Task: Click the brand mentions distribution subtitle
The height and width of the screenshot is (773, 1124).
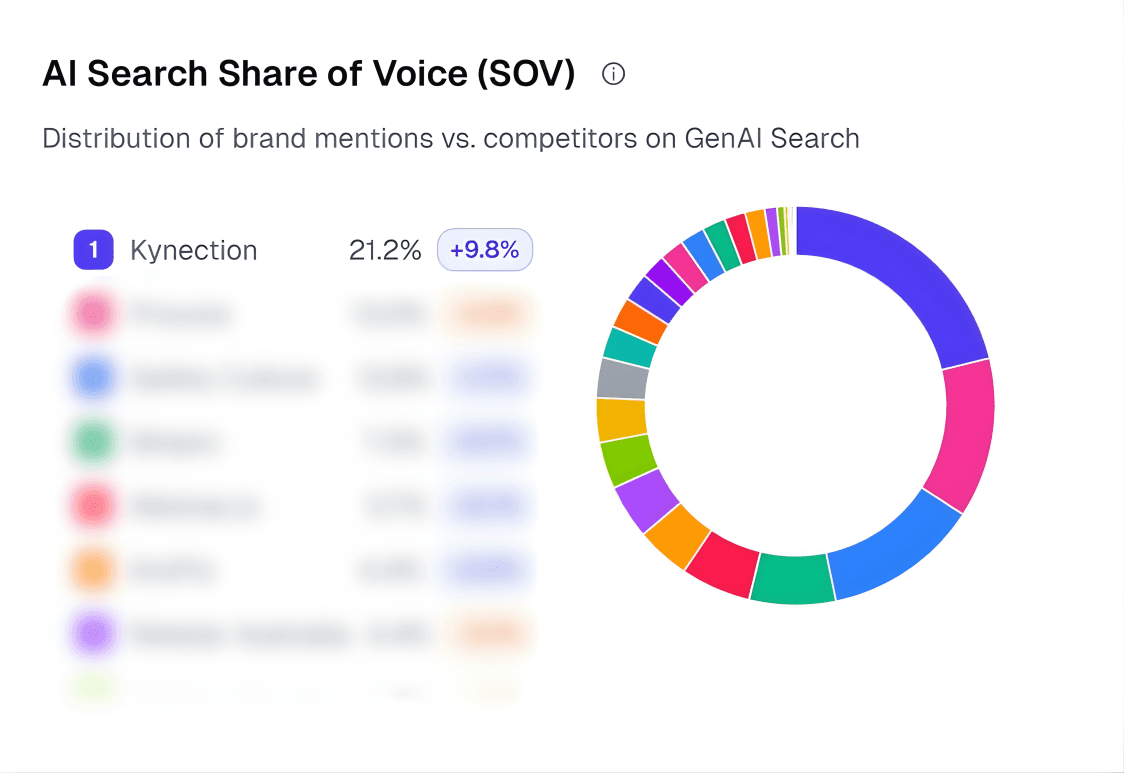Action: (450, 138)
